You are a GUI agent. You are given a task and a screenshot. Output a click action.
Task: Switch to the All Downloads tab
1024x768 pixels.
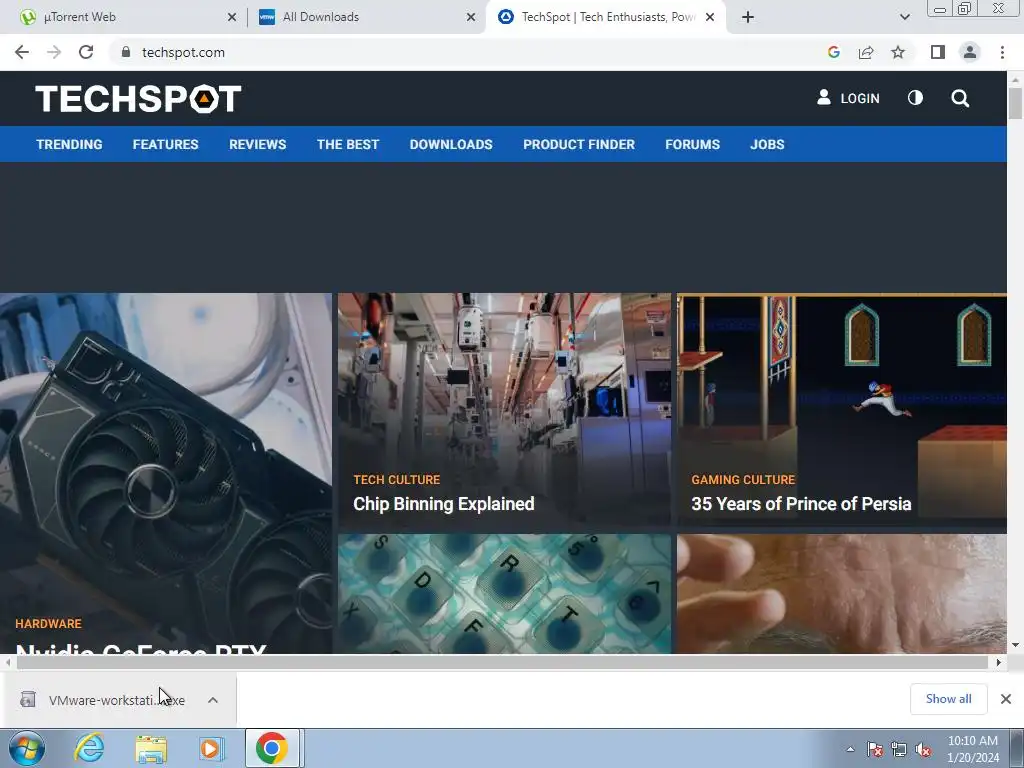(366, 17)
